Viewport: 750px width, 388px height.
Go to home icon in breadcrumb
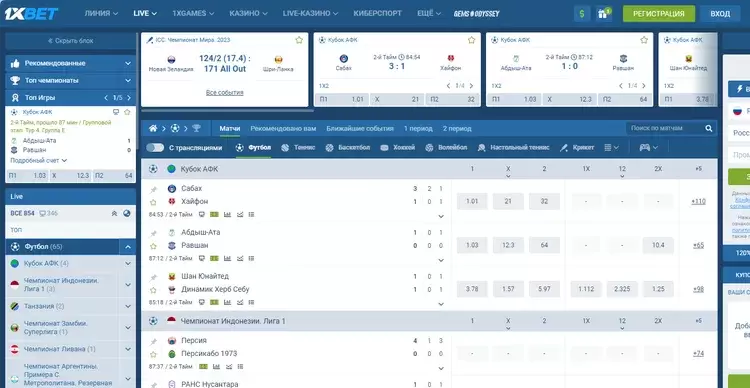tap(153, 128)
